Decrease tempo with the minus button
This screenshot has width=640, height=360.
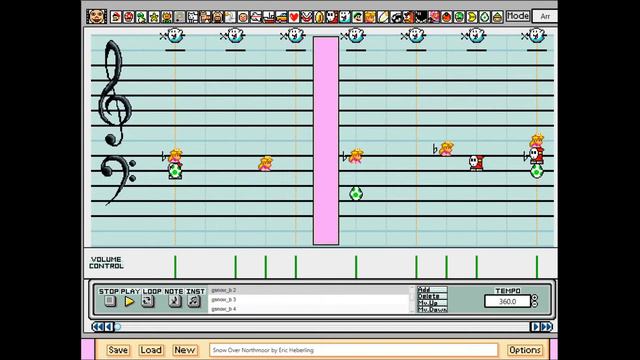pos(535,304)
